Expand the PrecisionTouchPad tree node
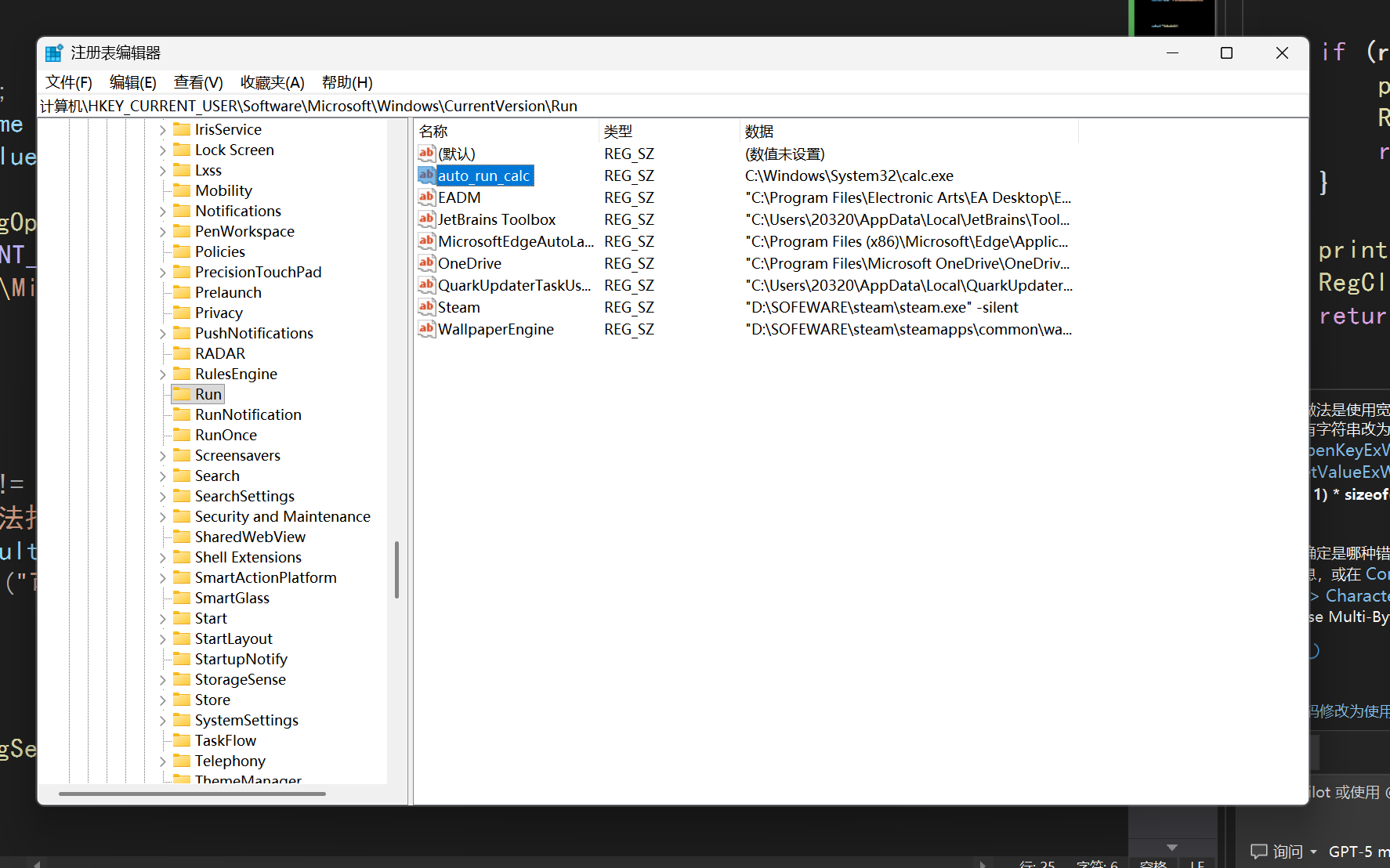 [163, 272]
